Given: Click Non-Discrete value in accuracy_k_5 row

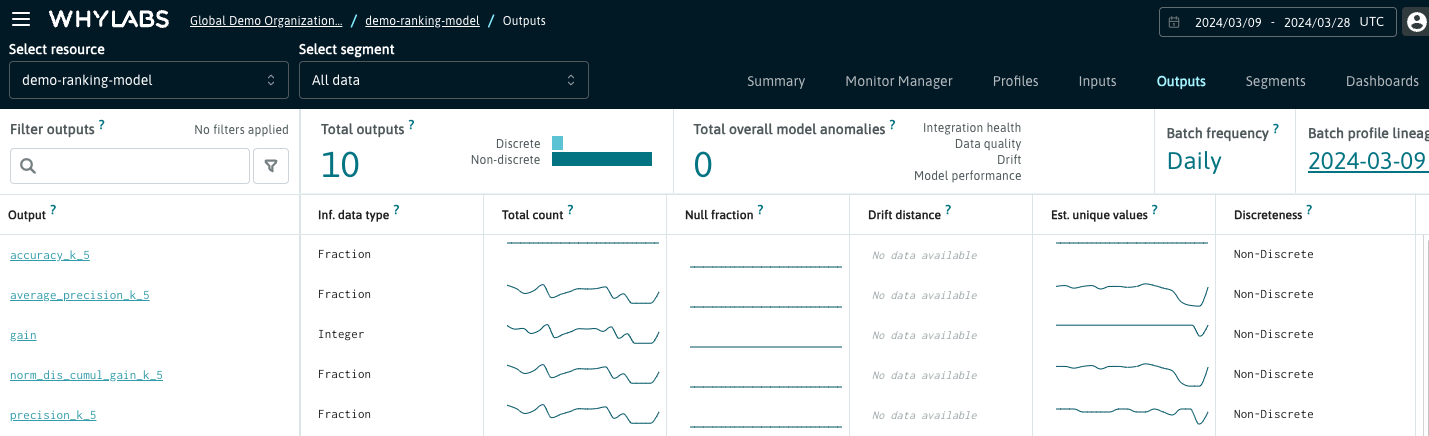Looking at the screenshot, I should [x=1273, y=254].
